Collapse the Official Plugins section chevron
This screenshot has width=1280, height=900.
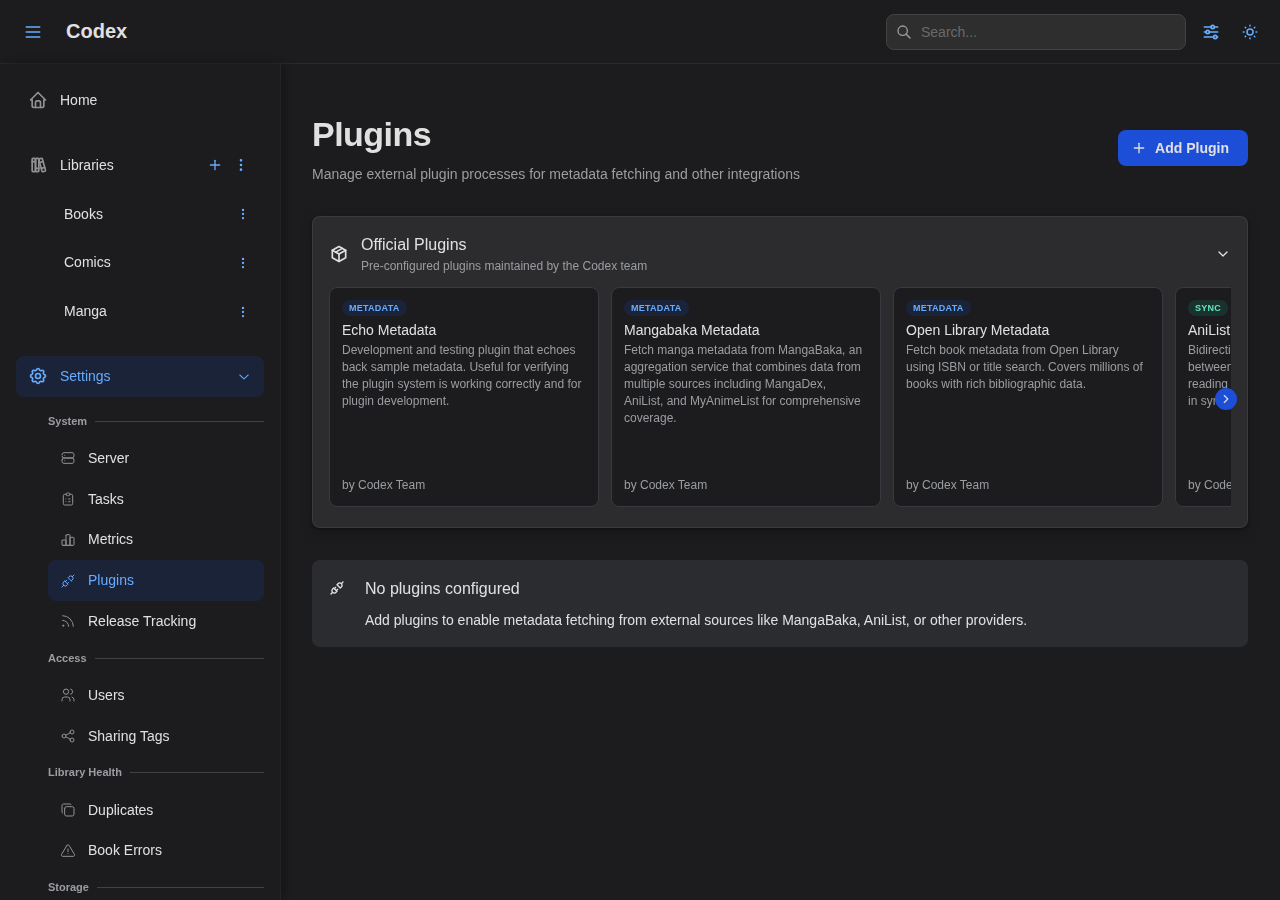[1223, 254]
